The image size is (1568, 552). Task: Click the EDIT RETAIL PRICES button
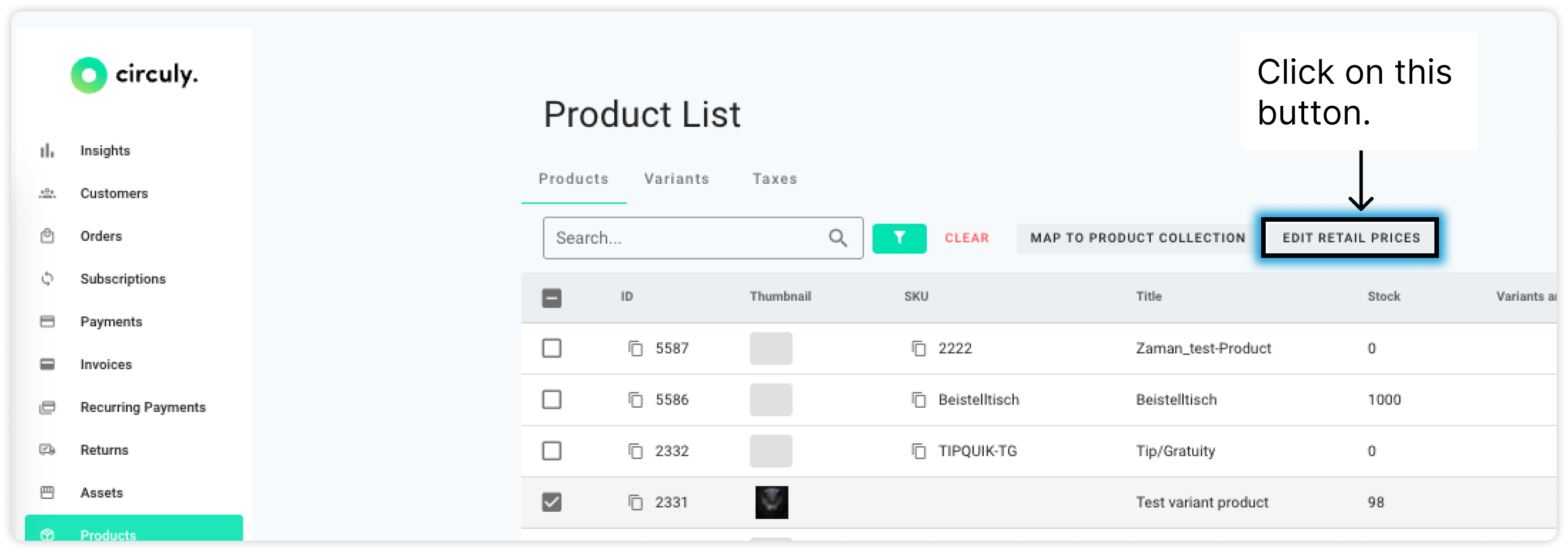tap(1350, 238)
